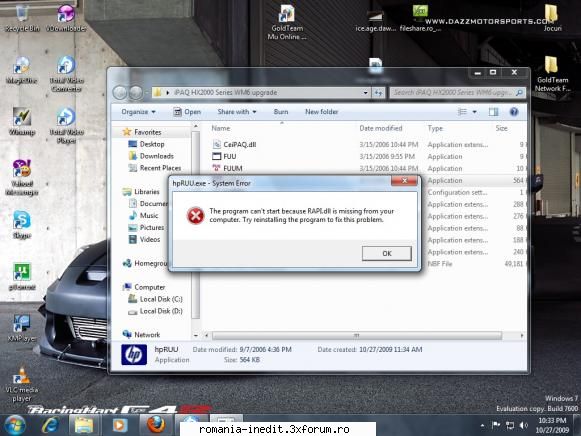The image size is (581, 436).
Task: Open Yahoo Messenger desktop shortcut
Action: [x=22, y=177]
